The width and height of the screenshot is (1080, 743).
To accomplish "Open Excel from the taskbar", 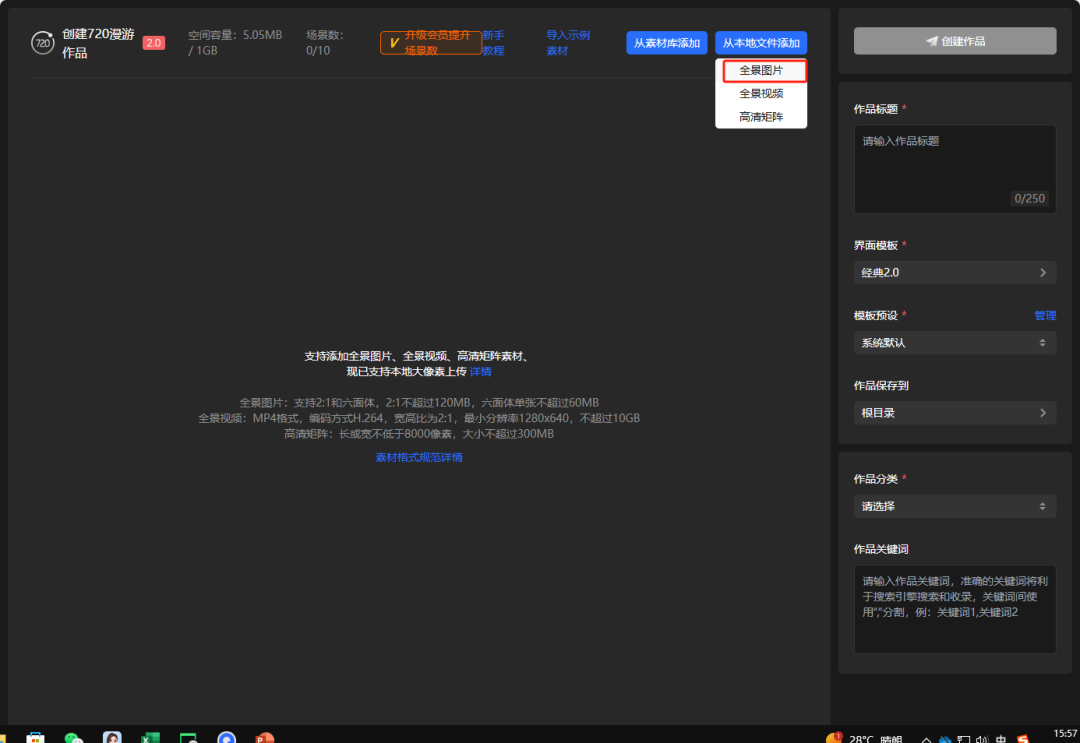I will point(150,738).
